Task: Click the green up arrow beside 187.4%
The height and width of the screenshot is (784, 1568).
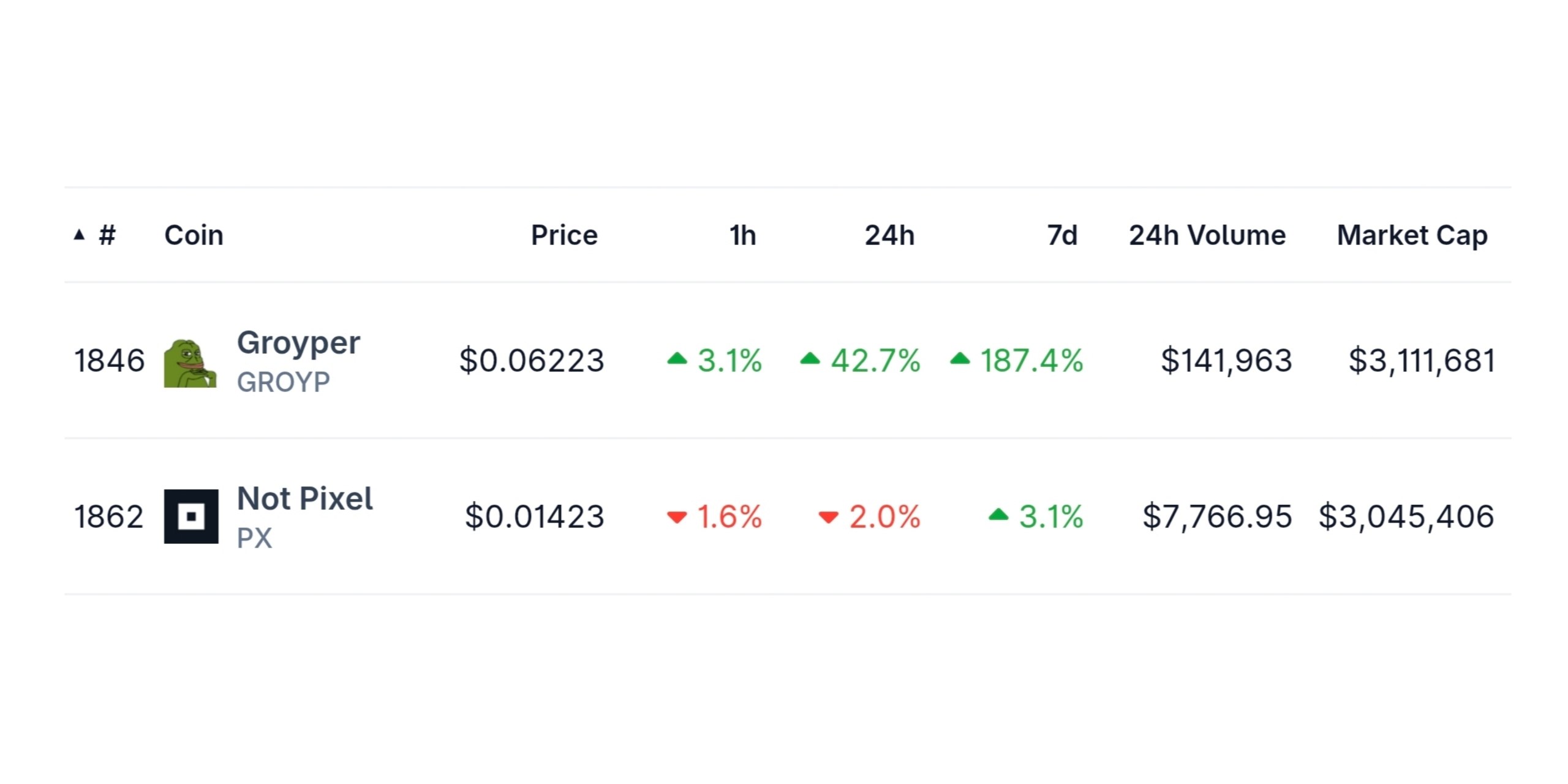Action: click(960, 359)
